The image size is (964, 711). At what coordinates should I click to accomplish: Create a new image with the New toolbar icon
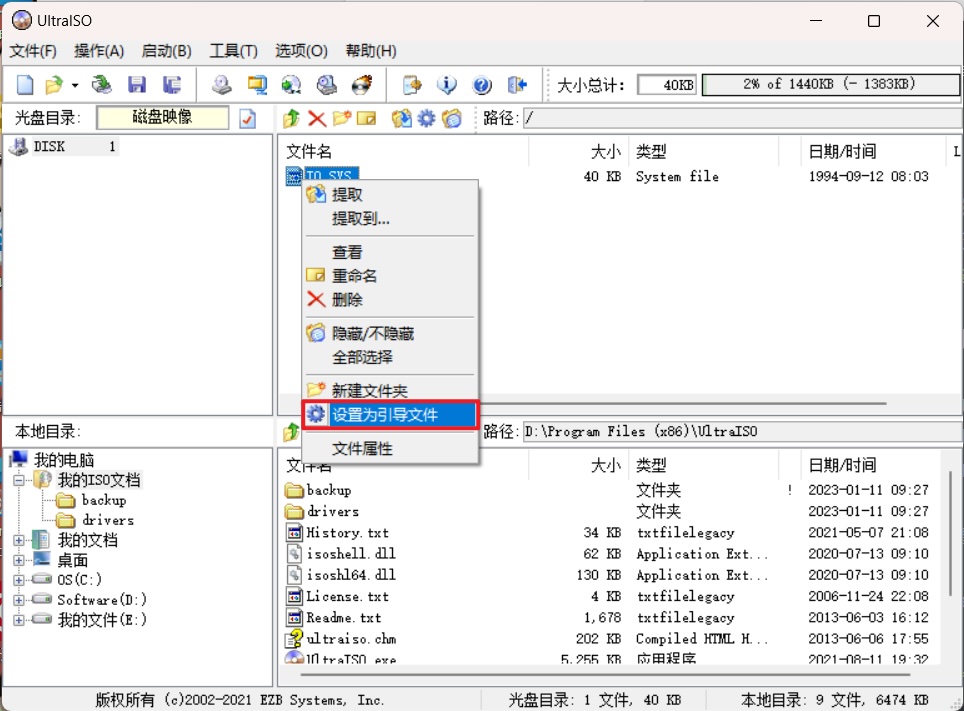[25, 84]
